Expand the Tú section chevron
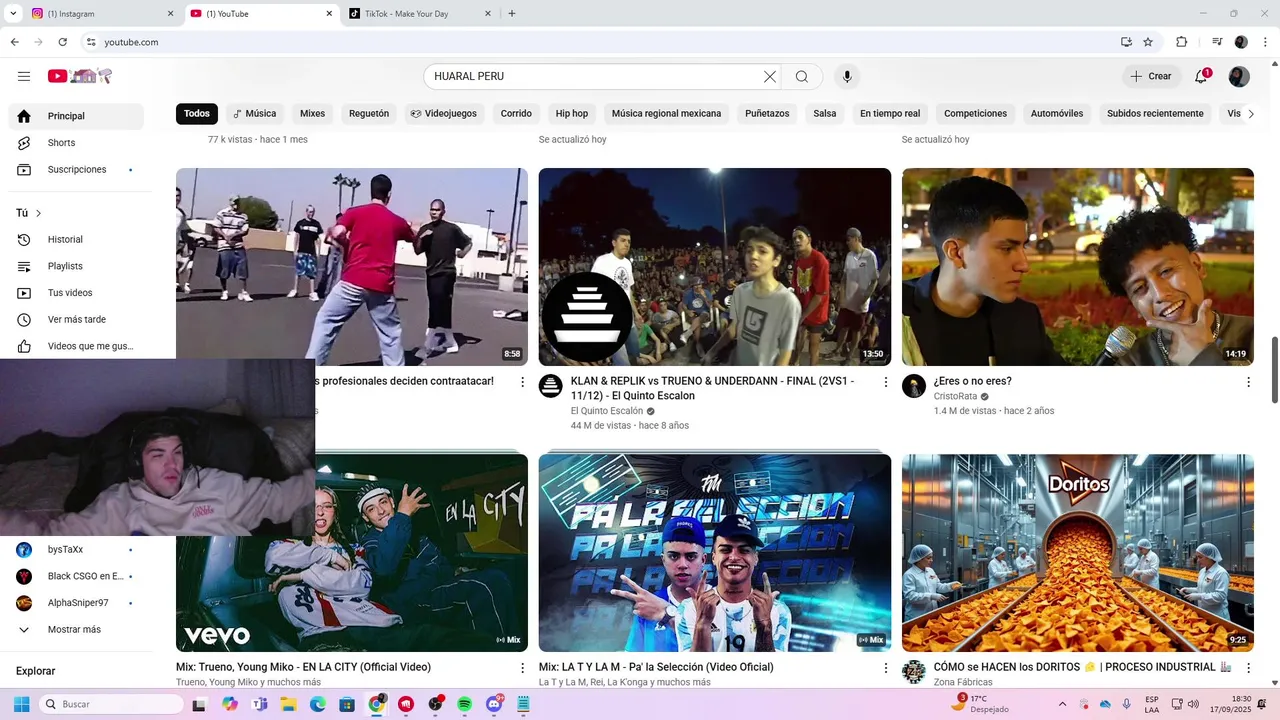 [38, 213]
